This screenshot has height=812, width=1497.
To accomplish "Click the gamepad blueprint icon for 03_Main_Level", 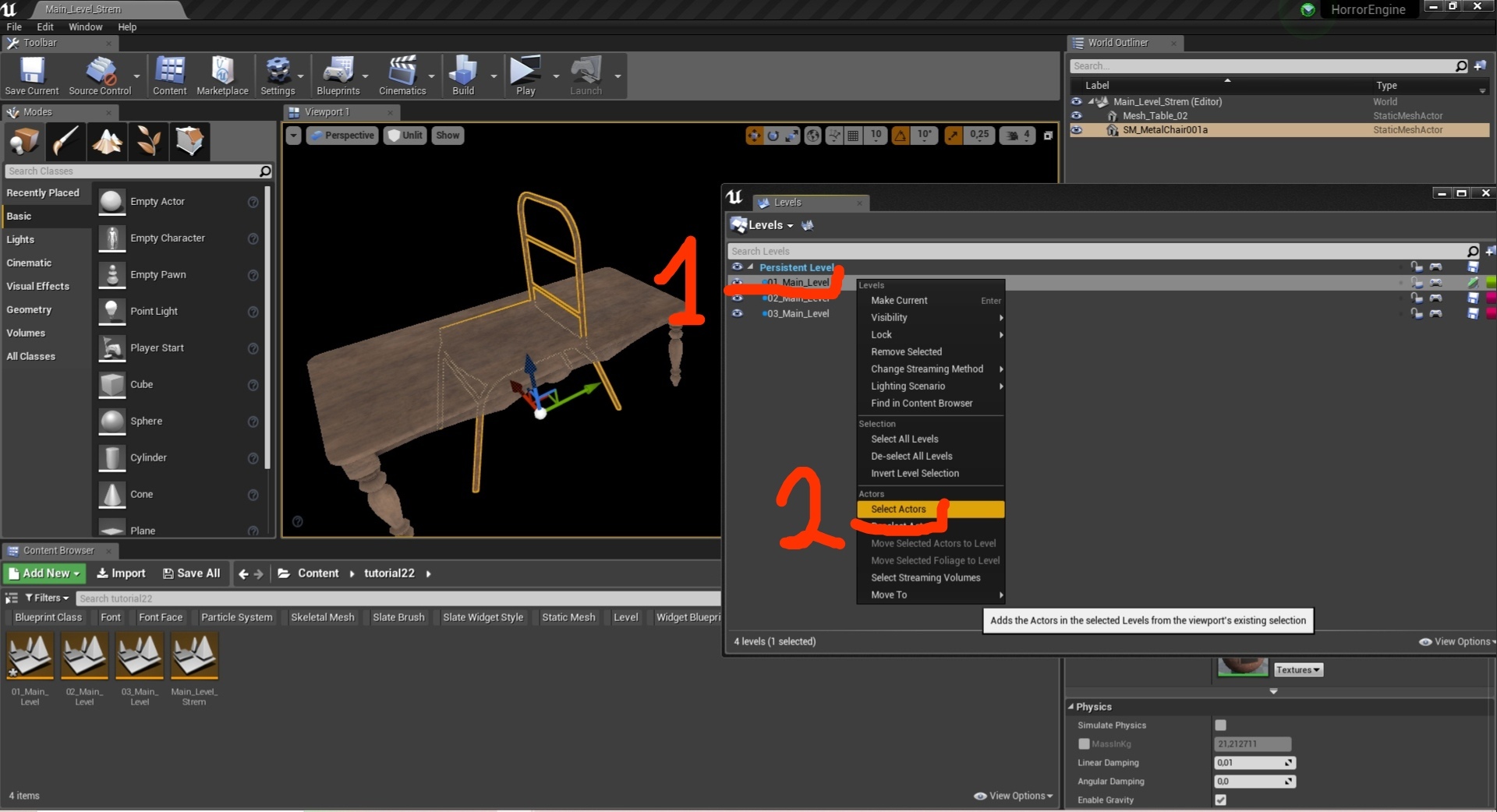I will point(1435,313).
